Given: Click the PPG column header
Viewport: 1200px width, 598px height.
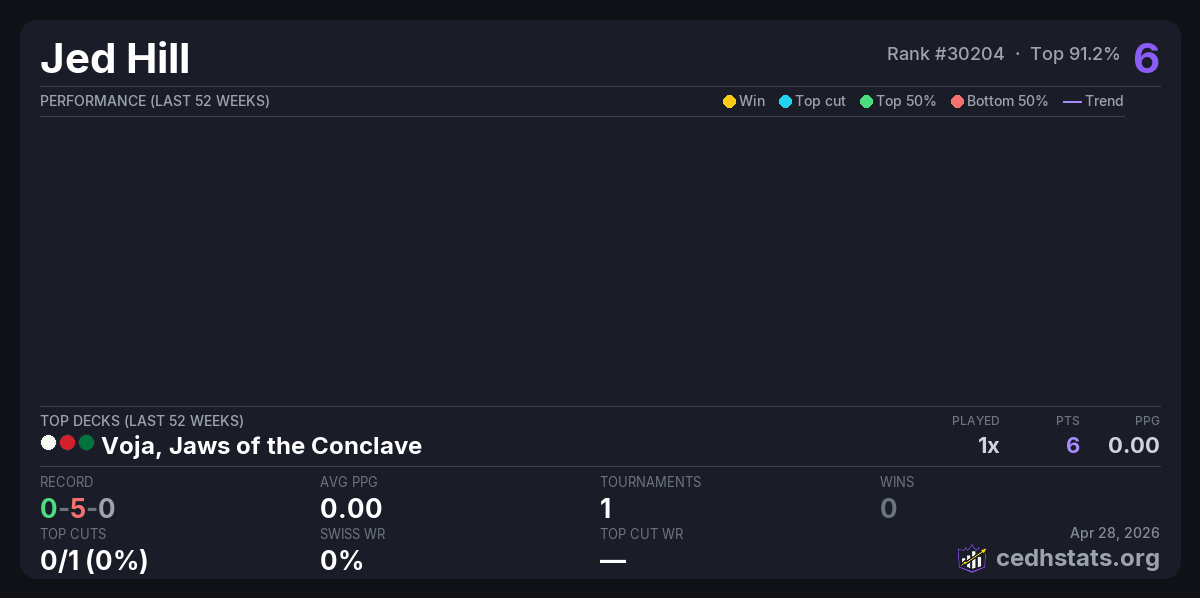Looking at the screenshot, I should click(1147, 421).
